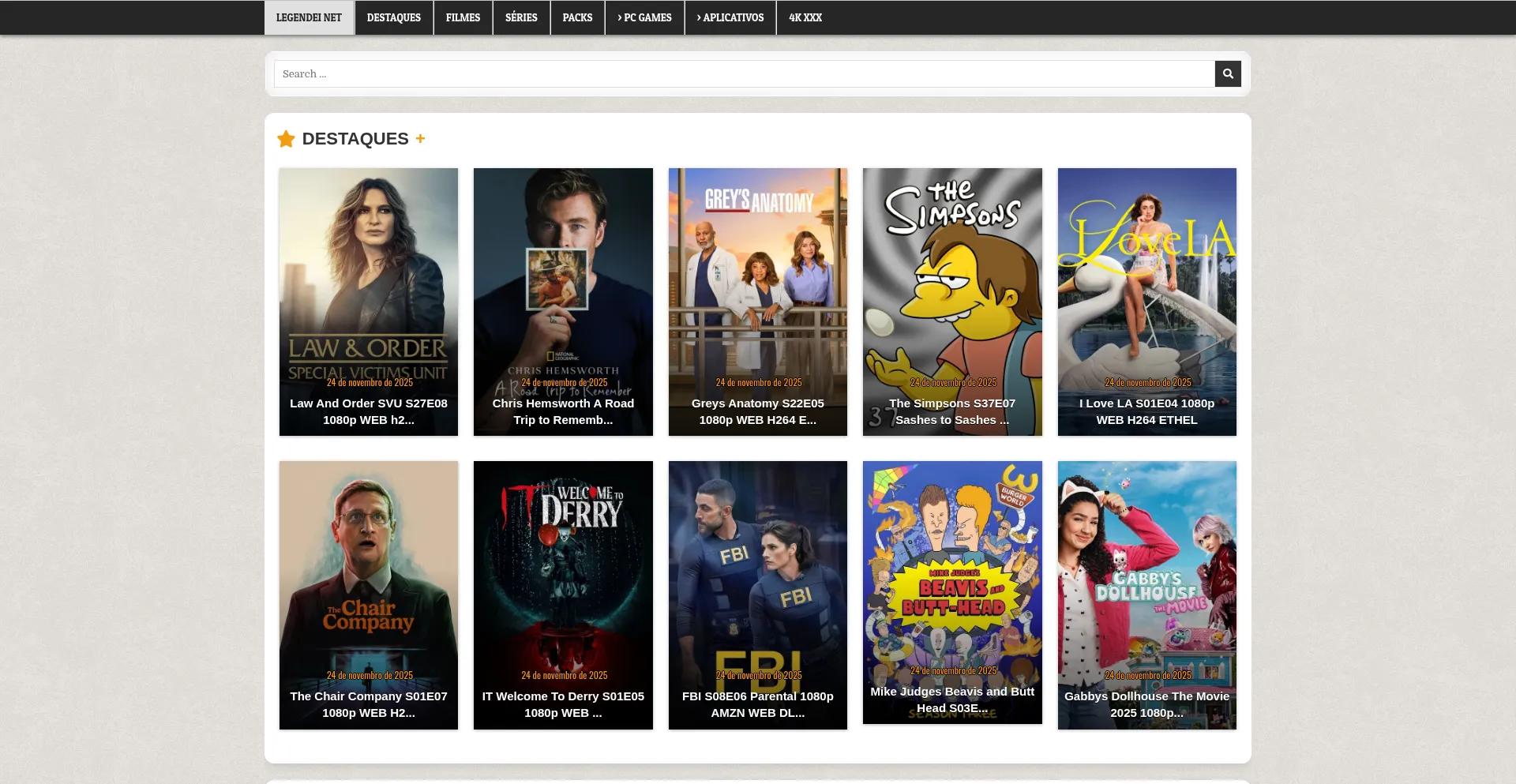Click Chris Hemsworth A Road Trip title link
Viewport: 1516px width, 784px height.
pyautogui.click(x=563, y=411)
